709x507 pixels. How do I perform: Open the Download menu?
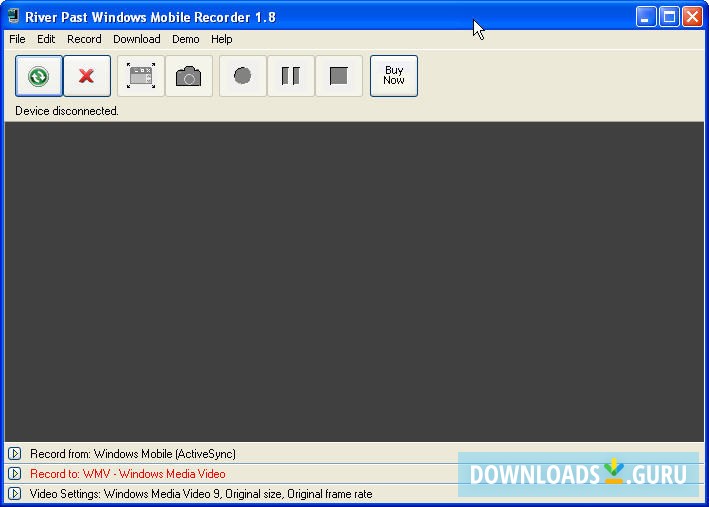(x=137, y=39)
